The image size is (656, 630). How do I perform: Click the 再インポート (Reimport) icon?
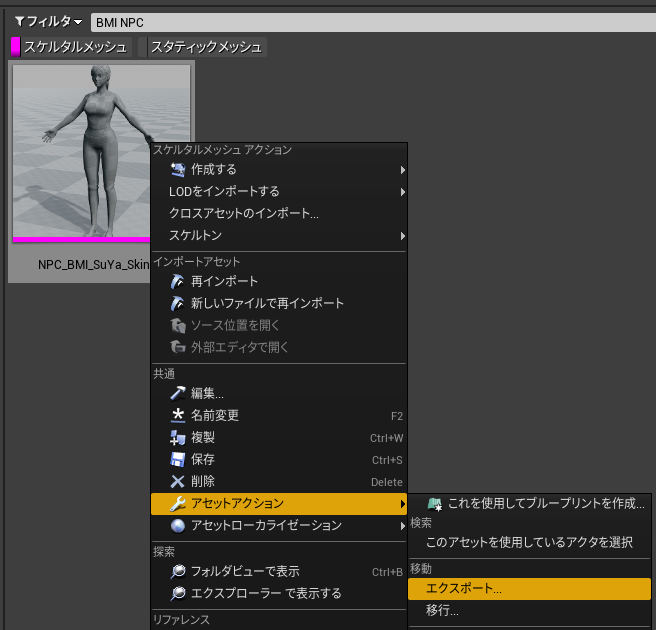point(177,282)
